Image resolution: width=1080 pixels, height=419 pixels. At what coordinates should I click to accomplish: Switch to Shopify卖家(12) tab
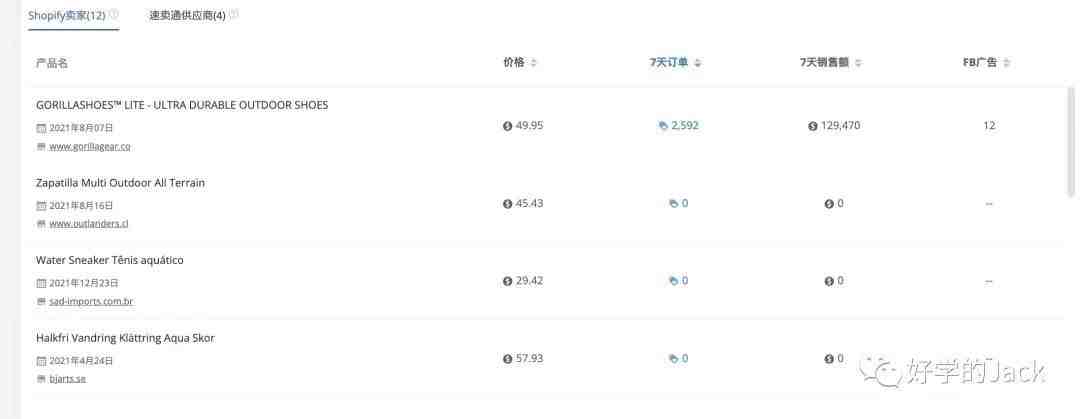(x=67, y=15)
